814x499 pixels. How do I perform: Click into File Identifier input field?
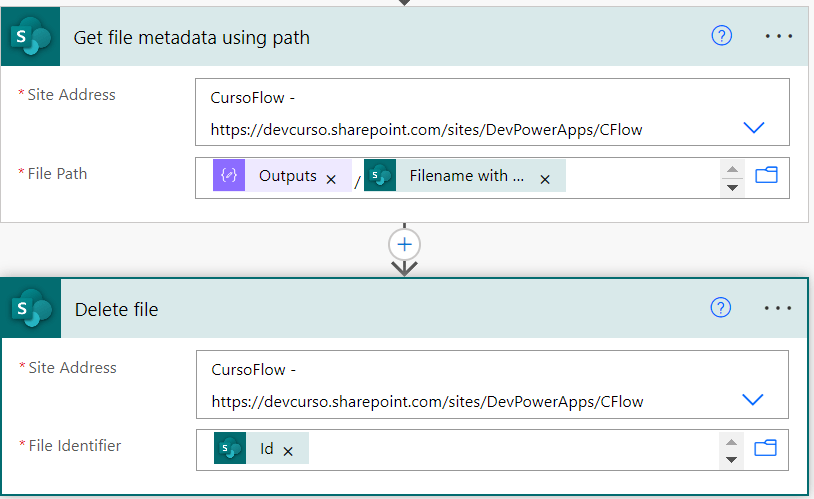pyautogui.click(x=492, y=450)
